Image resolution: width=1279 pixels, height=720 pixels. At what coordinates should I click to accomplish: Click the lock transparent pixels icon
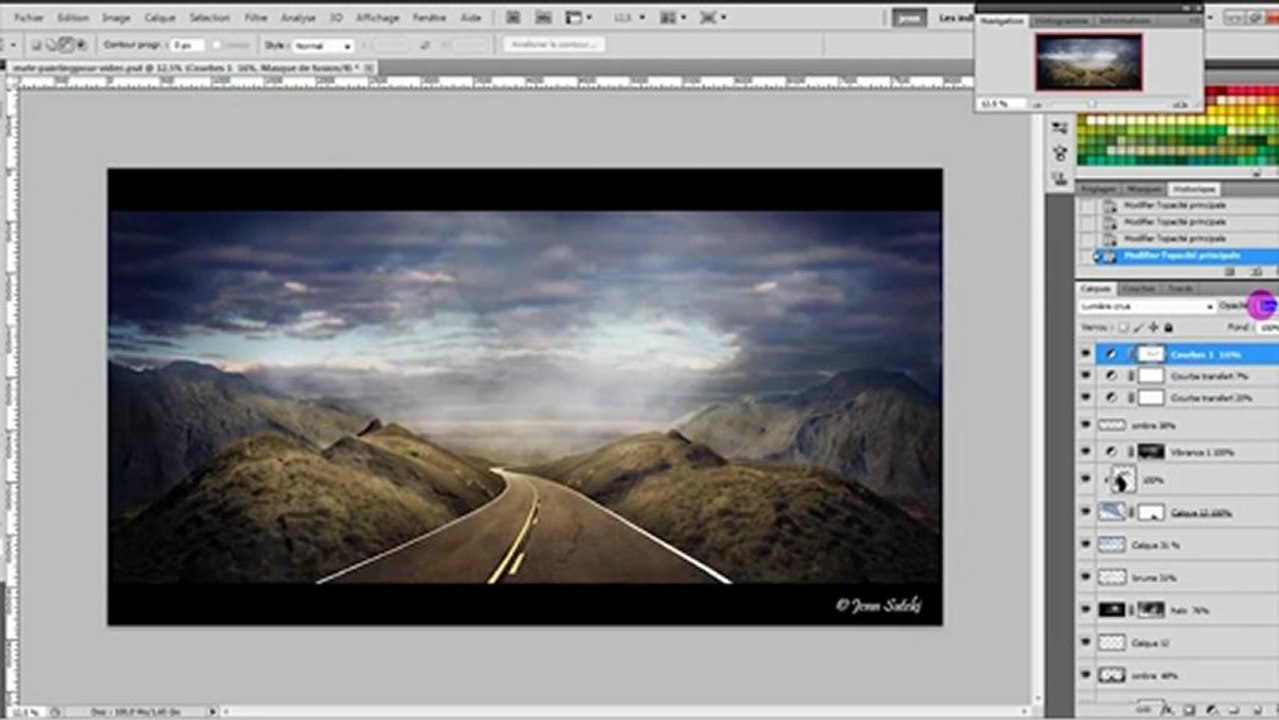click(1124, 327)
